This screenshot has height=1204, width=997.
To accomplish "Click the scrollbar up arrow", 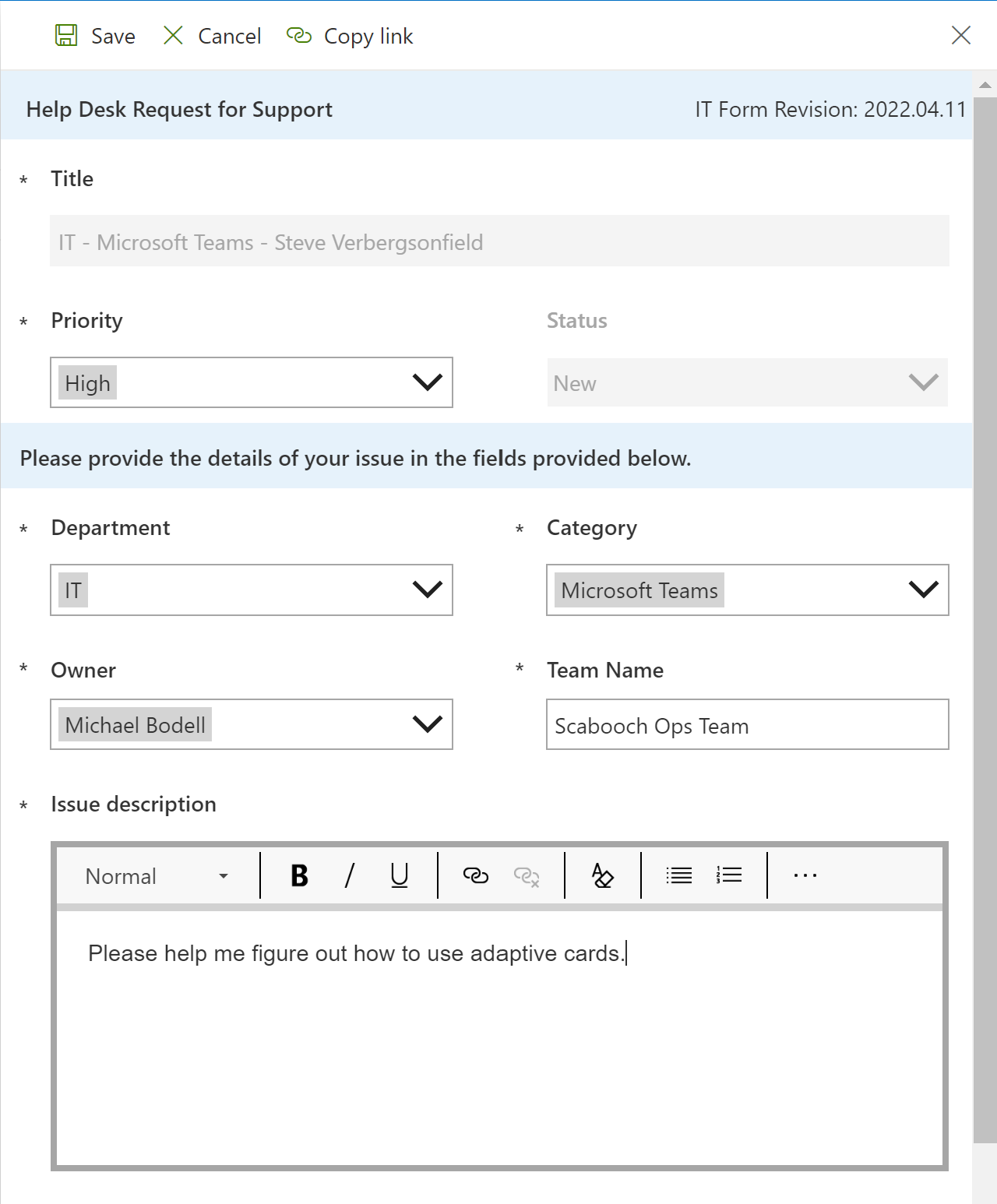I will (985, 84).
